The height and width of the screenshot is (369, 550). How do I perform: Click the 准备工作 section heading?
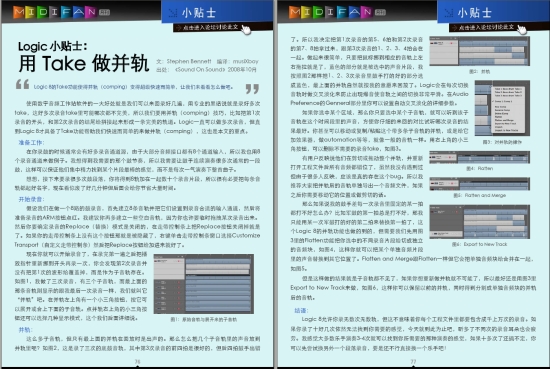(x=31, y=142)
